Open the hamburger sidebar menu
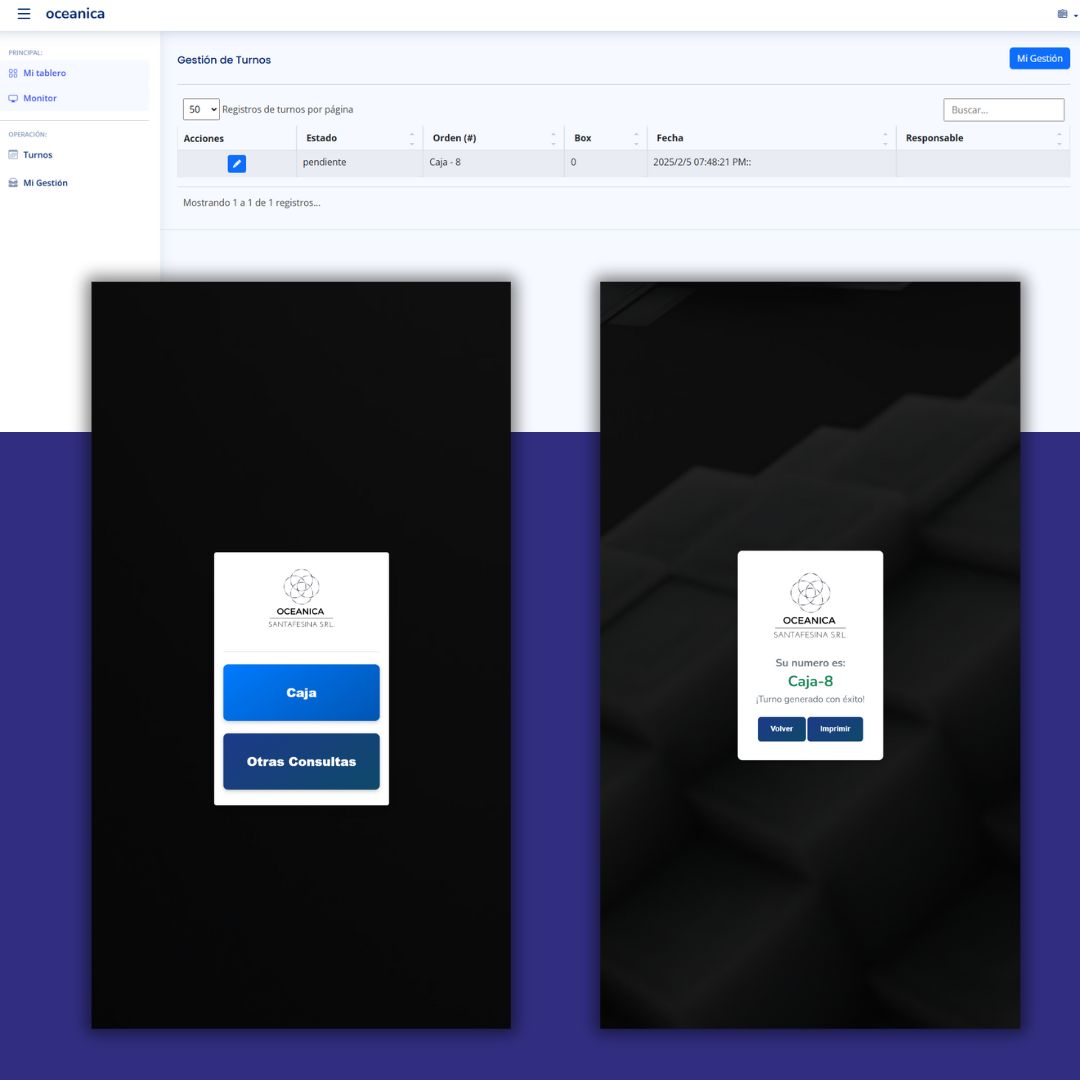1080x1080 pixels. (24, 14)
